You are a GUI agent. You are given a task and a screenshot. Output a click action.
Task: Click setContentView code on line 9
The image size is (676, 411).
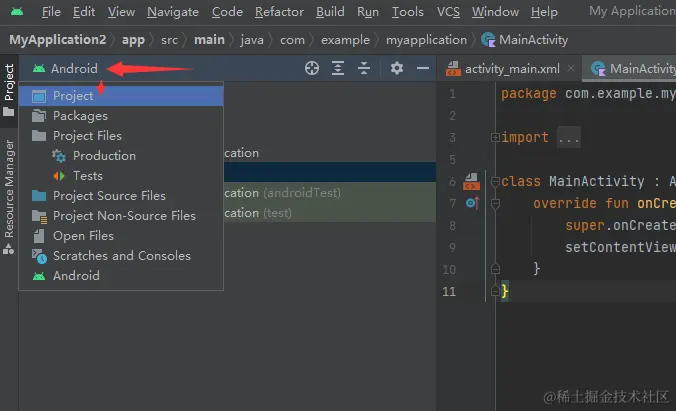(x=620, y=247)
